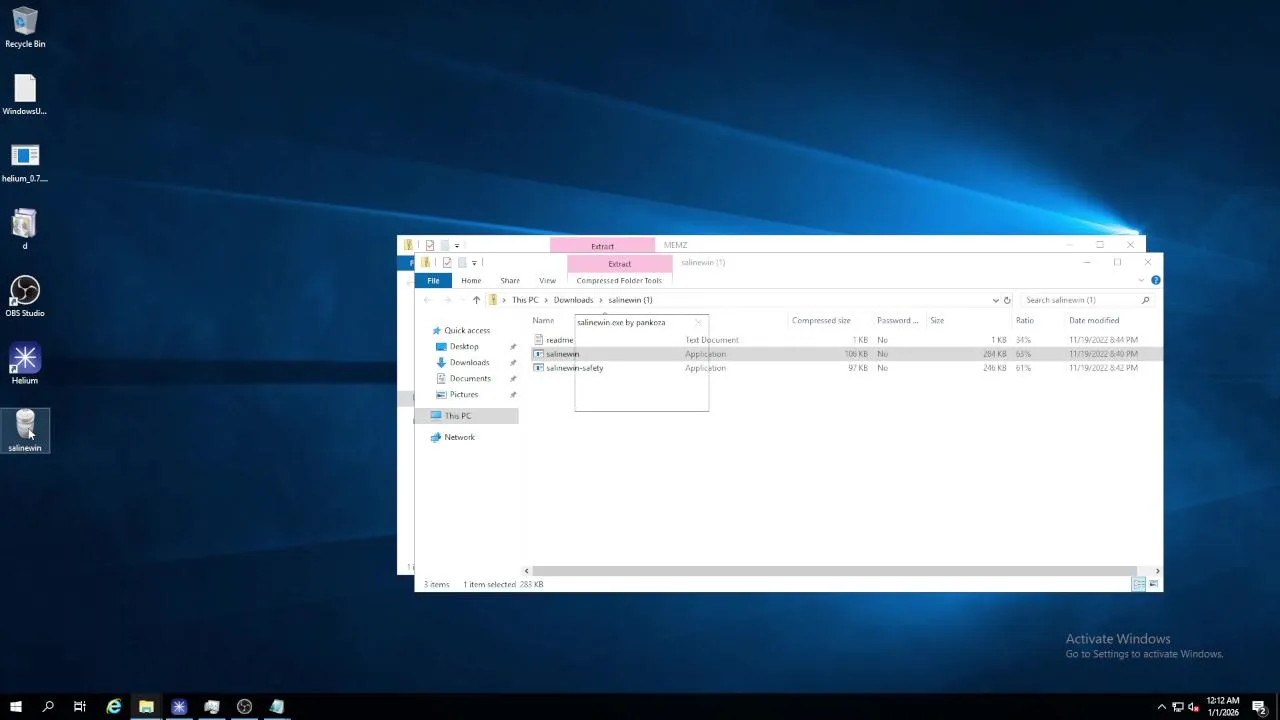Click the zip folder icon in salinewin (1) title bar
The height and width of the screenshot is (720, 1280).
425,262
